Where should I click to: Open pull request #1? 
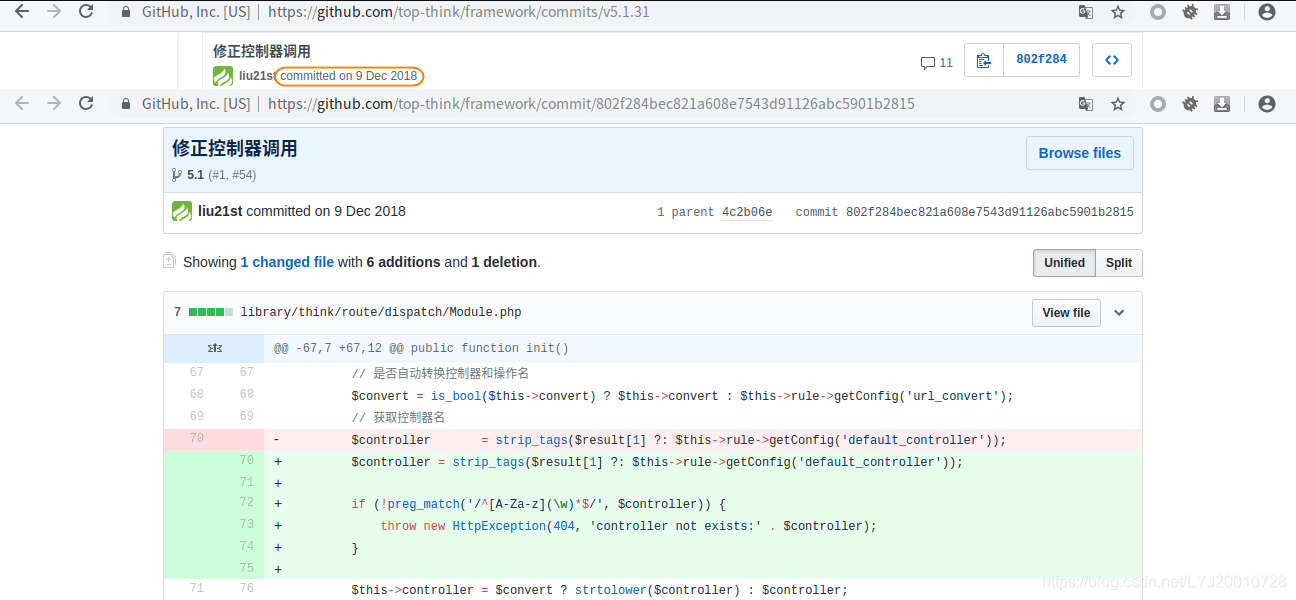pos(219,175)
